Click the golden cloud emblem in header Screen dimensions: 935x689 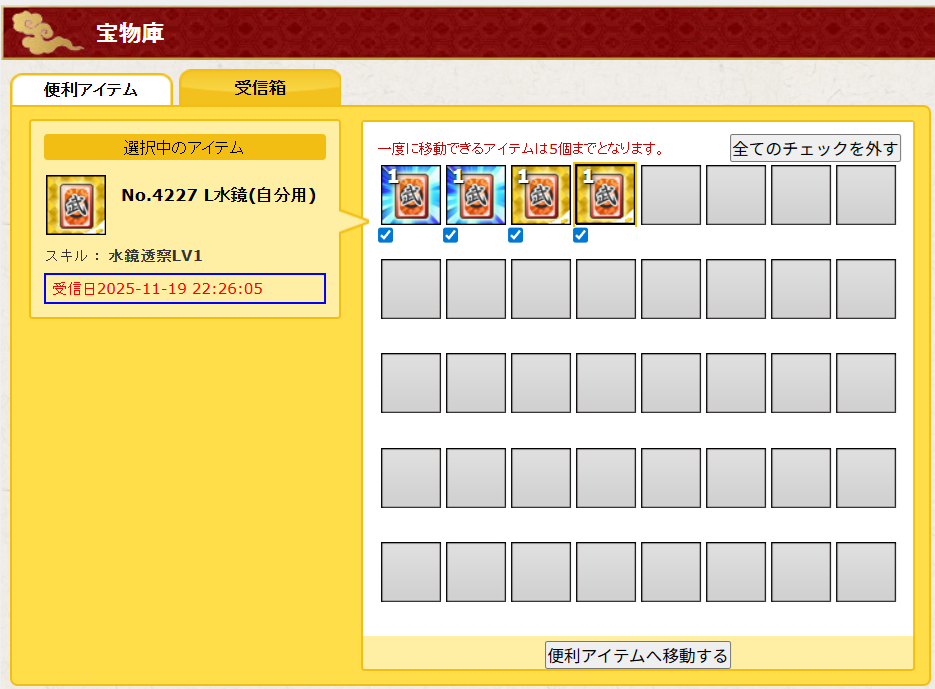click(47, 32)
